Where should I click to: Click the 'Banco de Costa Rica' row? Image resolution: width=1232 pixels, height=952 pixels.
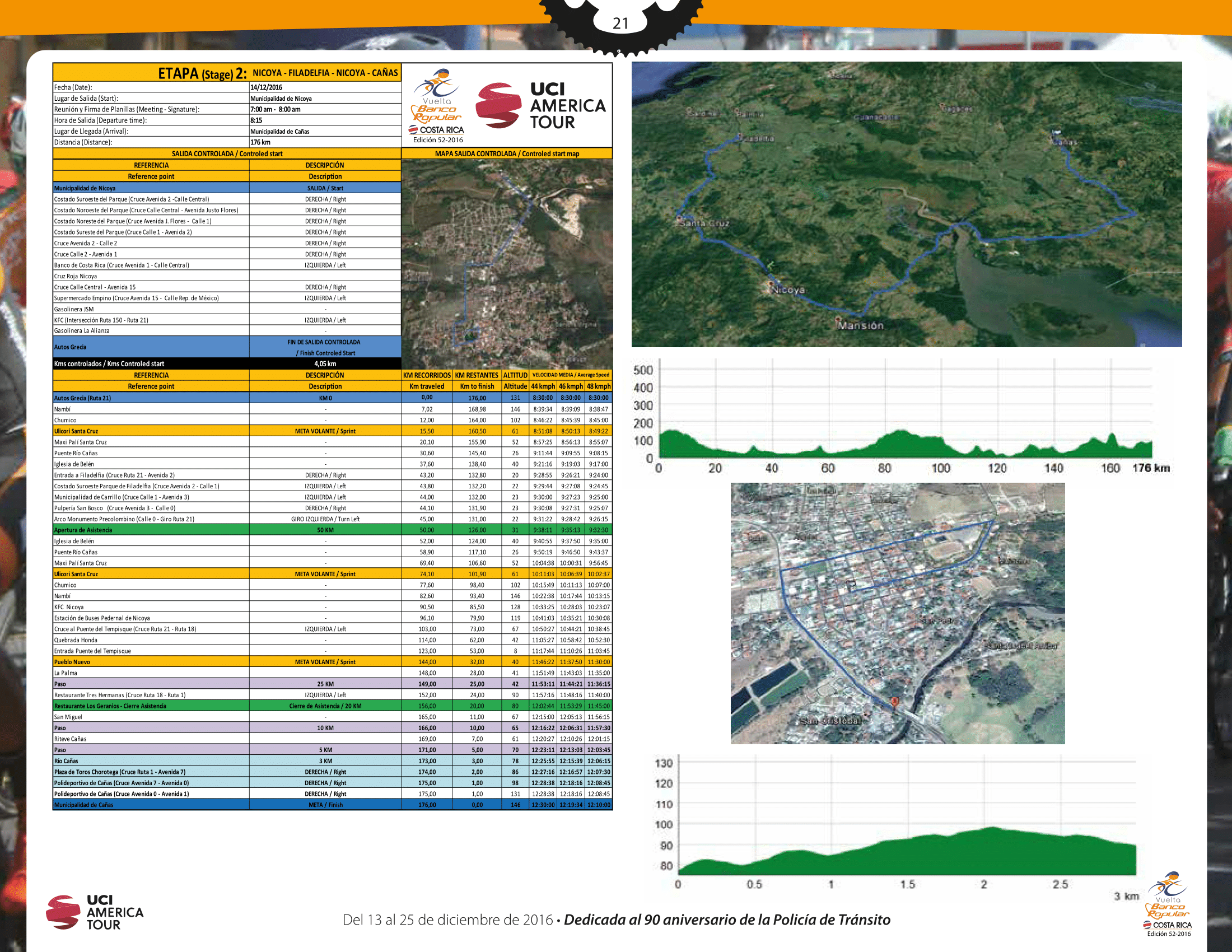[227, 265]
